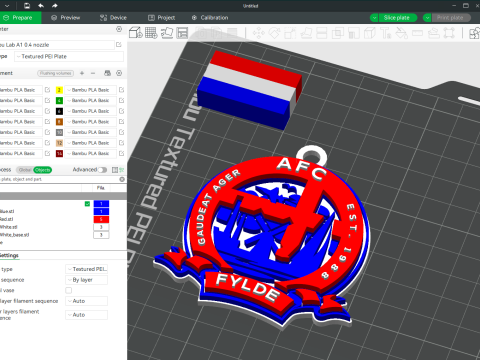The image size is (480, 360).
Task: Click the Slice plate button
Action: coord(397,18)
